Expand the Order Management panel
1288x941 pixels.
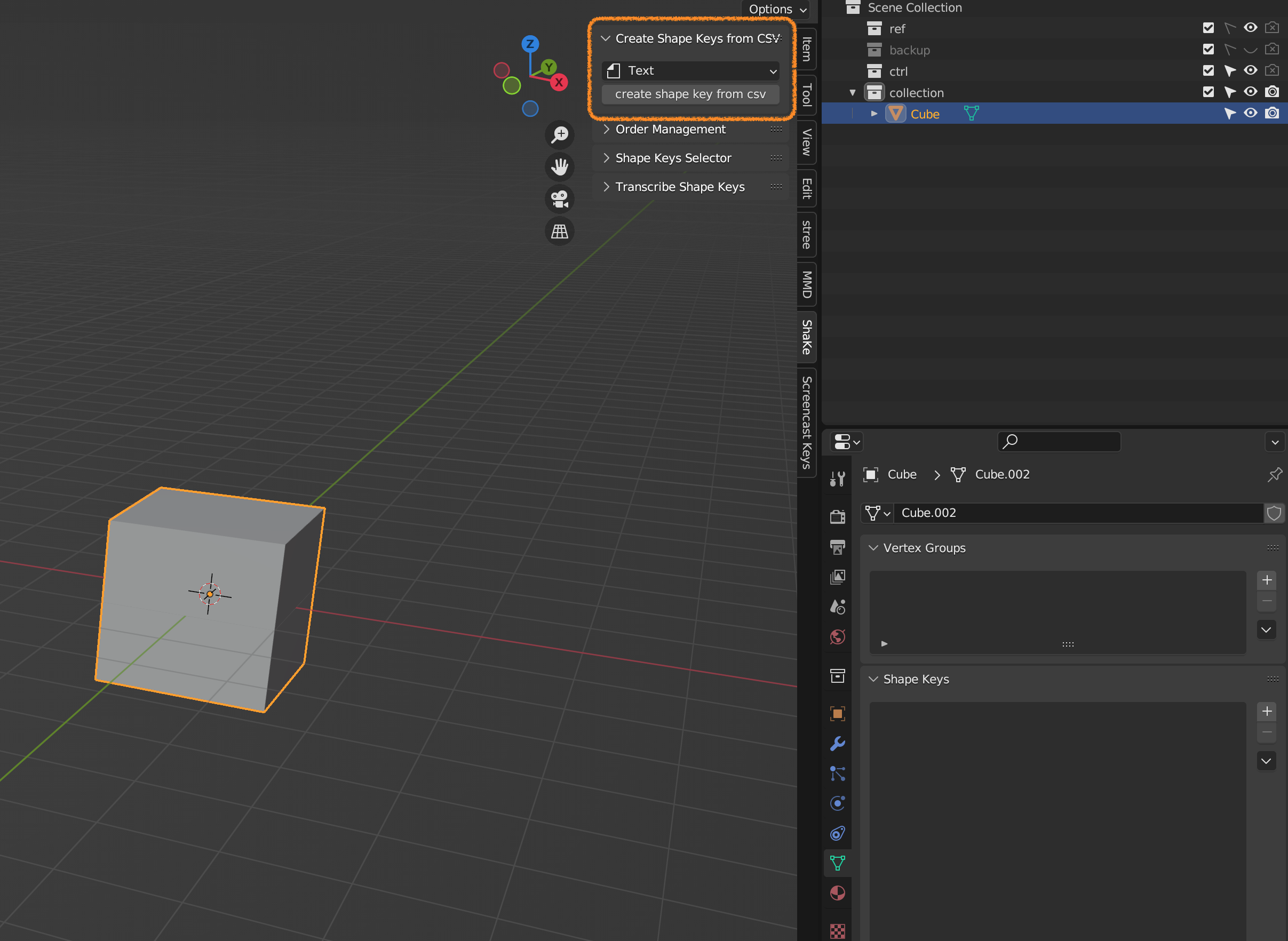click(670, 129)
